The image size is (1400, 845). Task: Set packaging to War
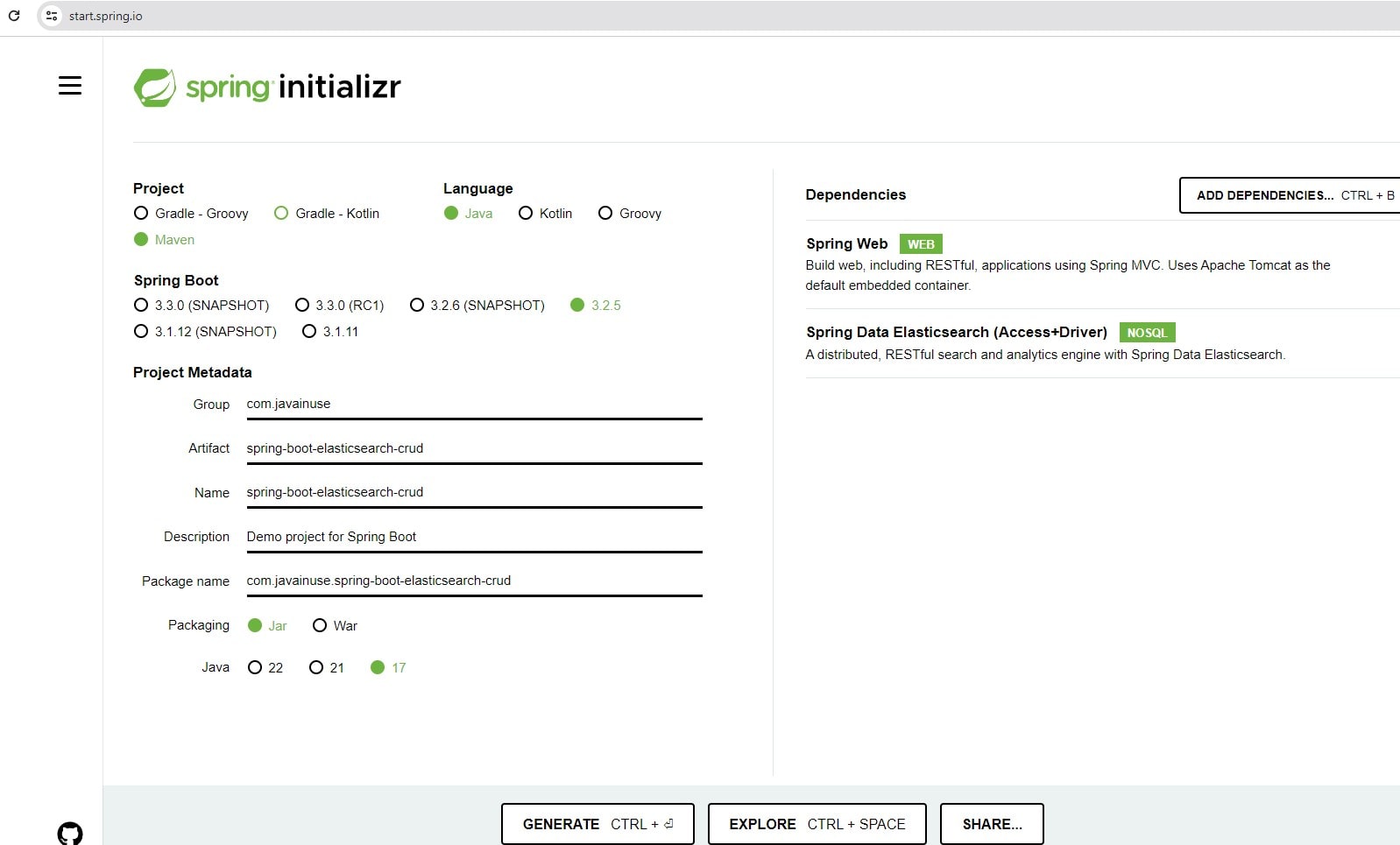(335, 626)
